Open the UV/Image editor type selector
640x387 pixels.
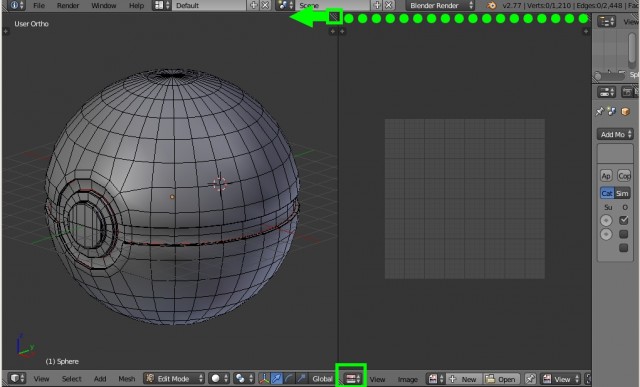[353, 378]
